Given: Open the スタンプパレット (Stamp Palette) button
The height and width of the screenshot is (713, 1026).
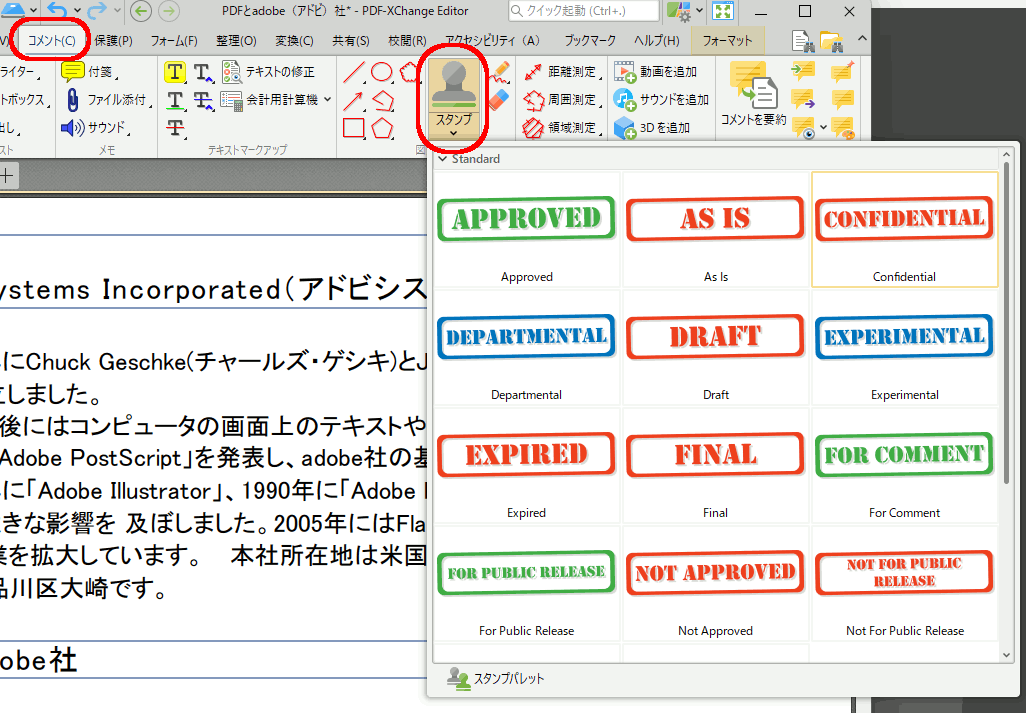Looking at the screenshot, I should 496,678.
